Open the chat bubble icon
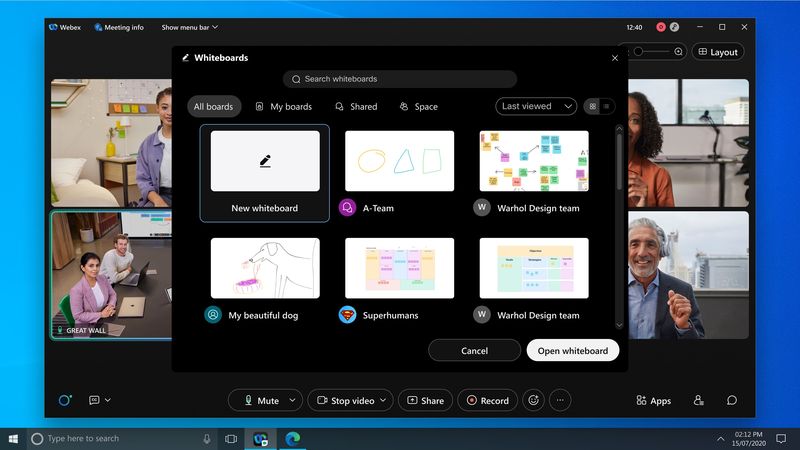Image resolution: width=800 pixels, height=450 pixels. (732, 400)
